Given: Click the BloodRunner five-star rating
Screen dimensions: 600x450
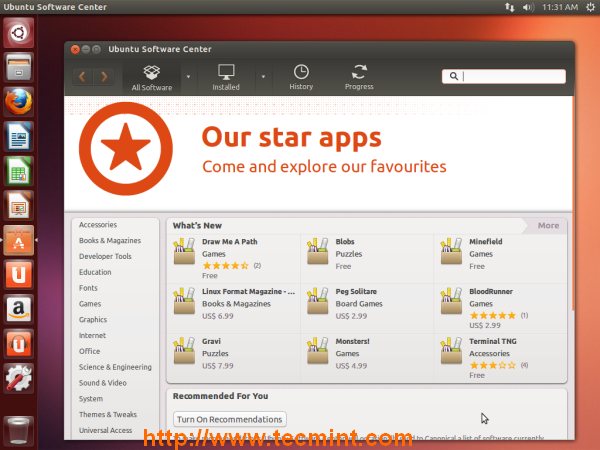Looking at the screenshot, I should (492, 315).
